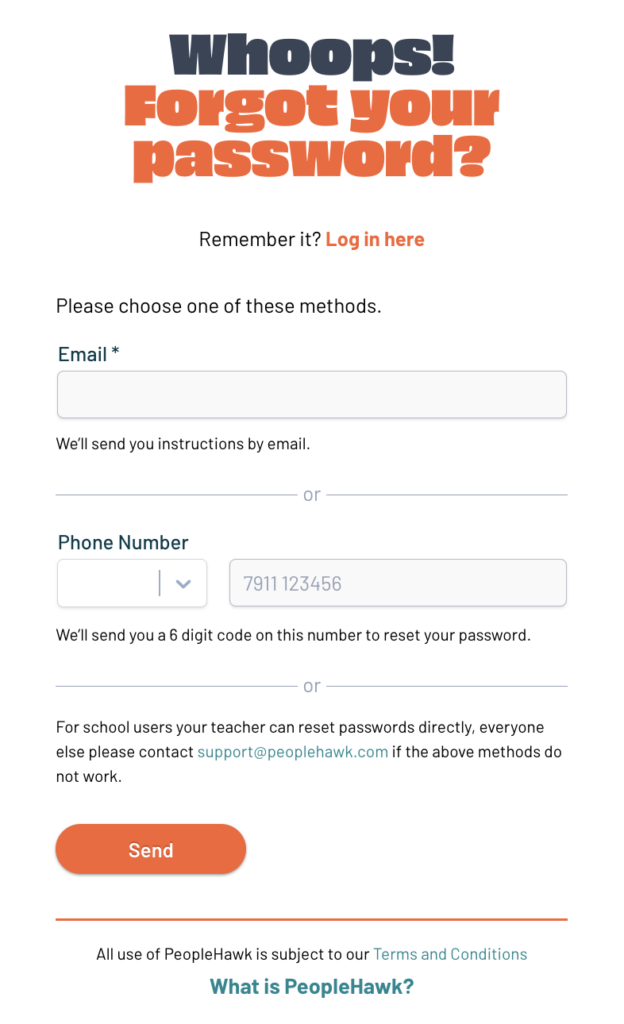Click the school users help paragraph
The image size is (624, 1024).
tap(300, 728)
